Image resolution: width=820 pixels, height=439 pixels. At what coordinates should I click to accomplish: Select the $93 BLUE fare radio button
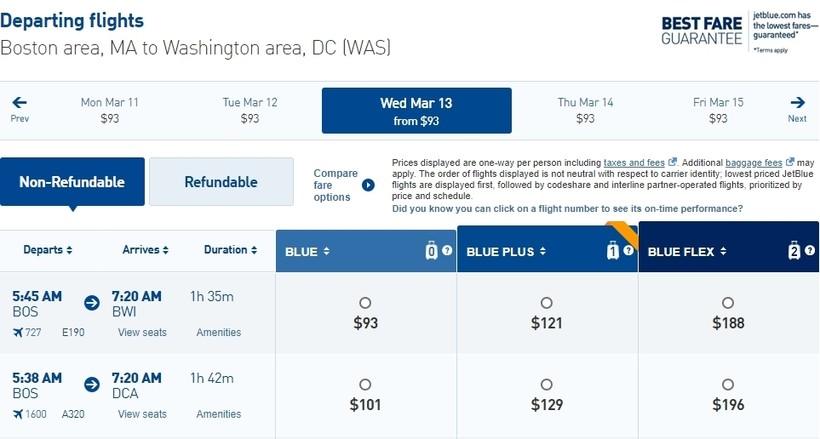(365, 302)
